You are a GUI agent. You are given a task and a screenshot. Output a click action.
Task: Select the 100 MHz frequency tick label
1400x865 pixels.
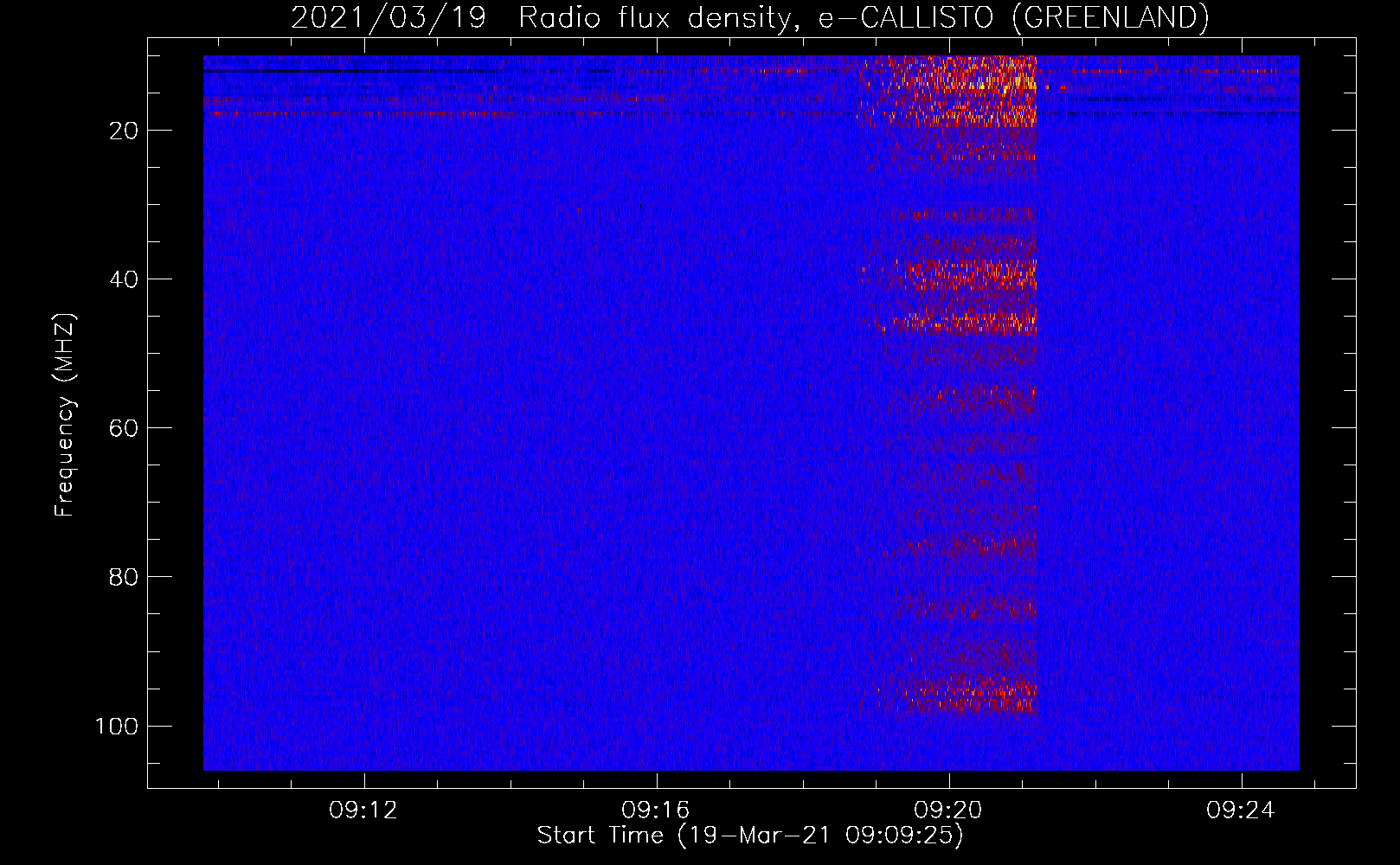tap(117, 726)
